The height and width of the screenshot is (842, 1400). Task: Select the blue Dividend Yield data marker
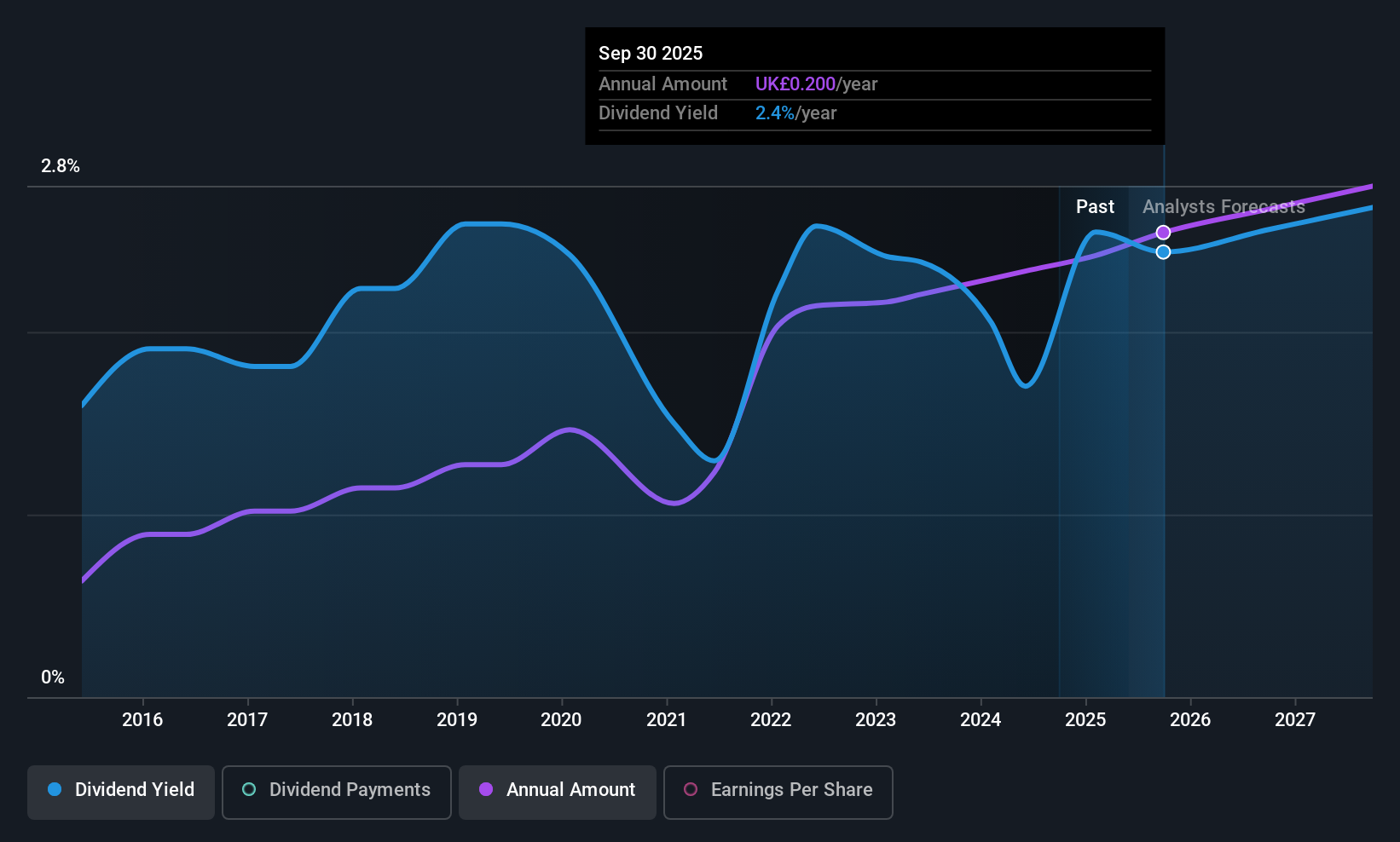coord(1163,251)
